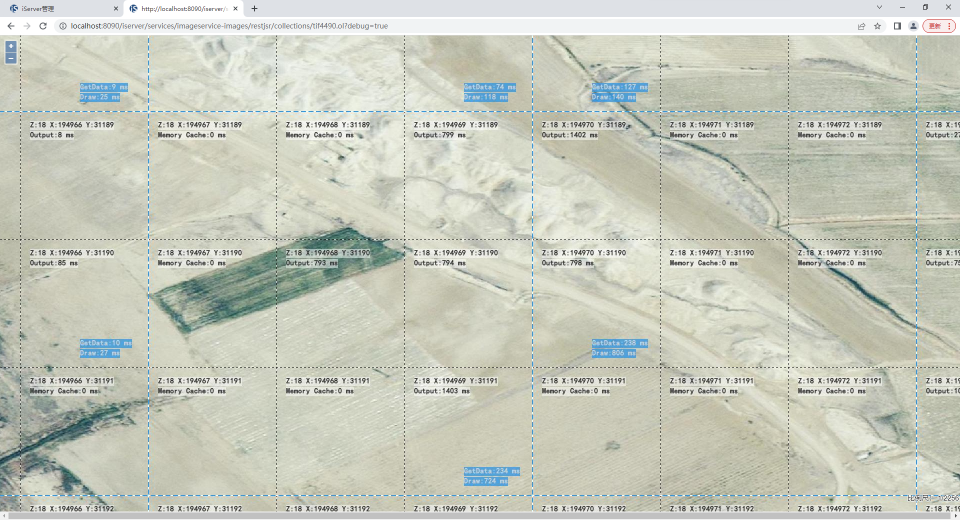The width and height of the screenshot is (960, 520).
Task: Select the localhost:8090 iserver tab
Action: [x=180, y=8]
